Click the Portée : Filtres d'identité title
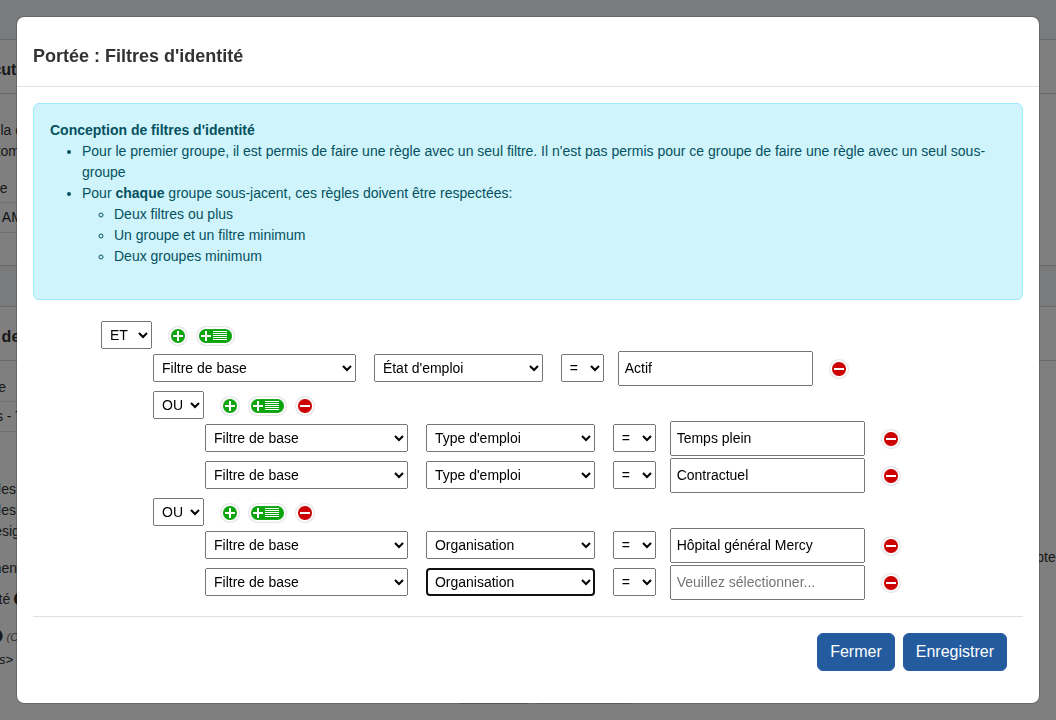The width and height of the screenshot is (1056, 720). click(x=138, y=56)
